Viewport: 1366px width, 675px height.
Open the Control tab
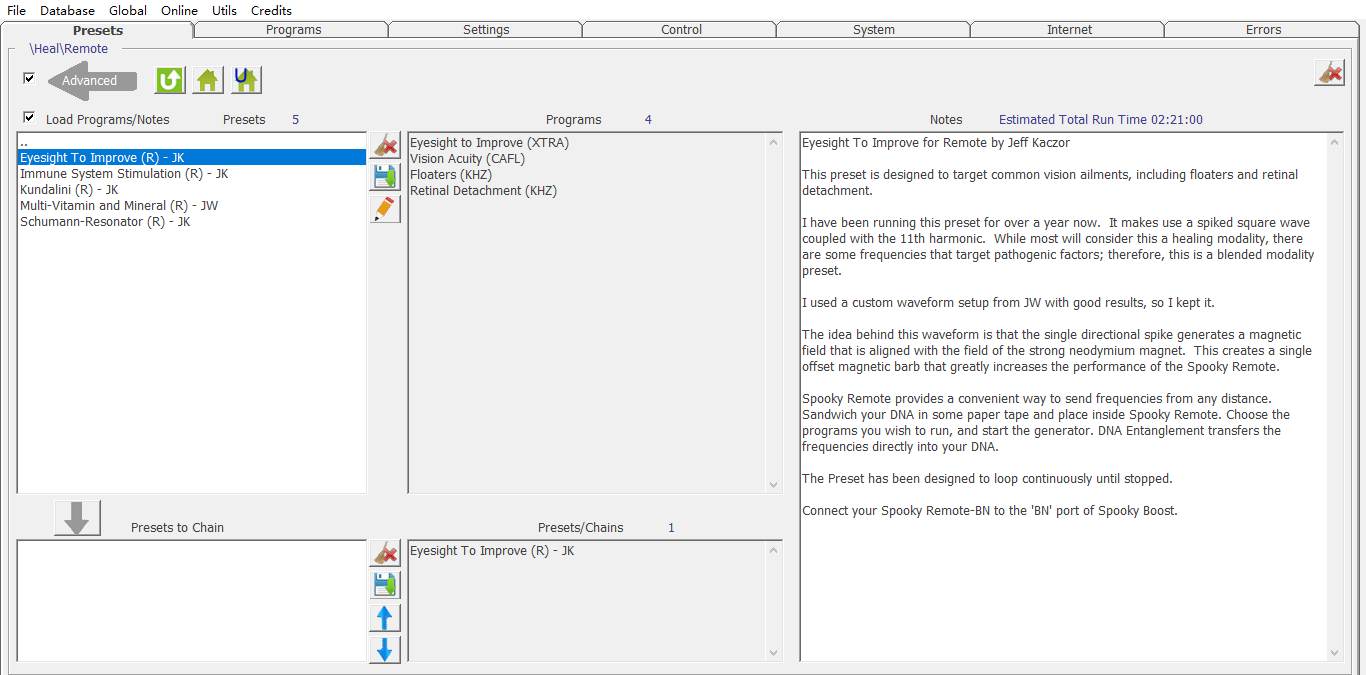pyautogui.click(x=681, y=30)
